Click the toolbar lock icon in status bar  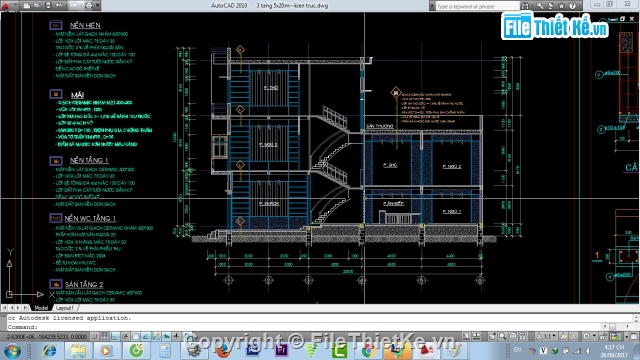coord(602,336)
